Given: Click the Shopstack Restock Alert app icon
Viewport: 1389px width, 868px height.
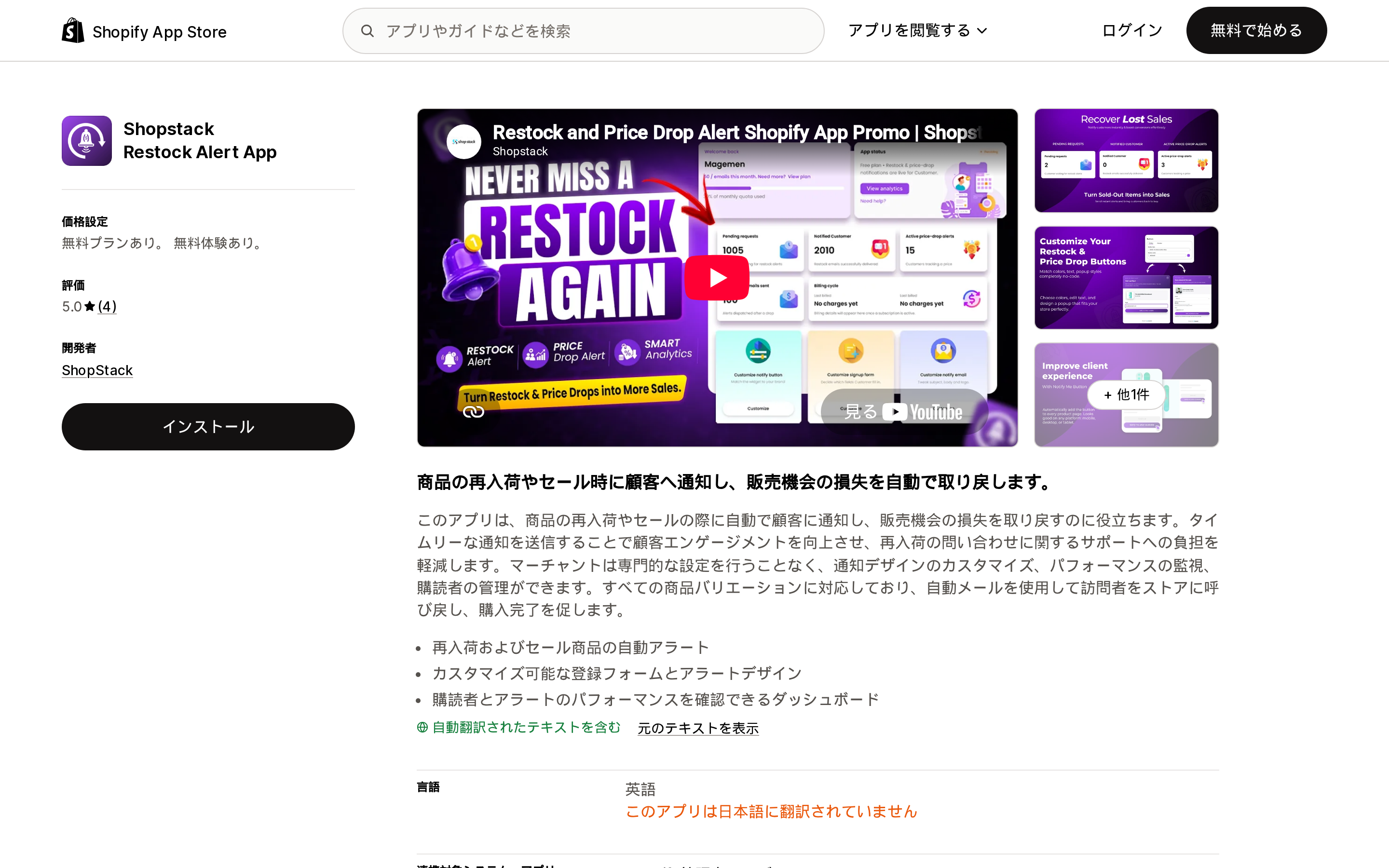Looking at the screenshot, I should point(87,141).
